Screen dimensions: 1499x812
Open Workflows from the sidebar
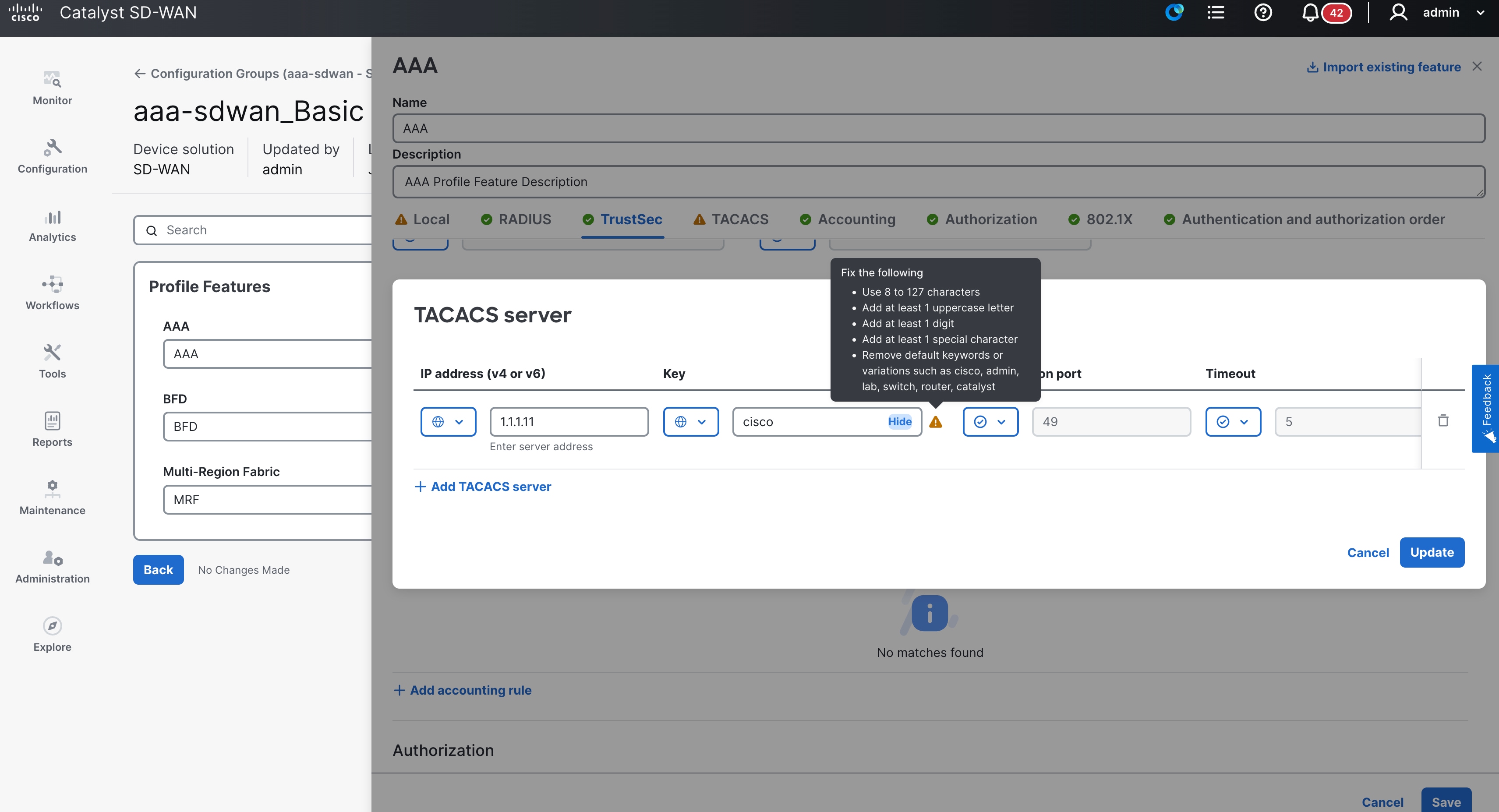[x=53, y=294]
